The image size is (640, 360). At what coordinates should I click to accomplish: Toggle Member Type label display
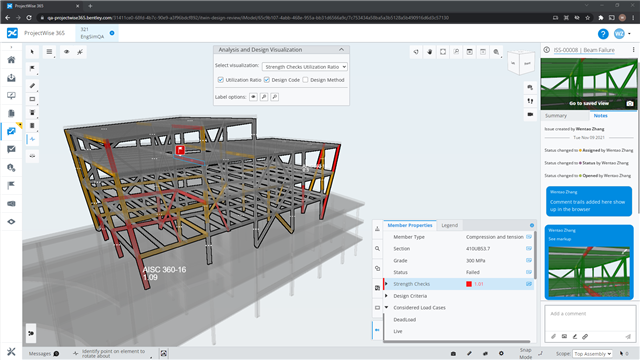[x=529, y=237]
